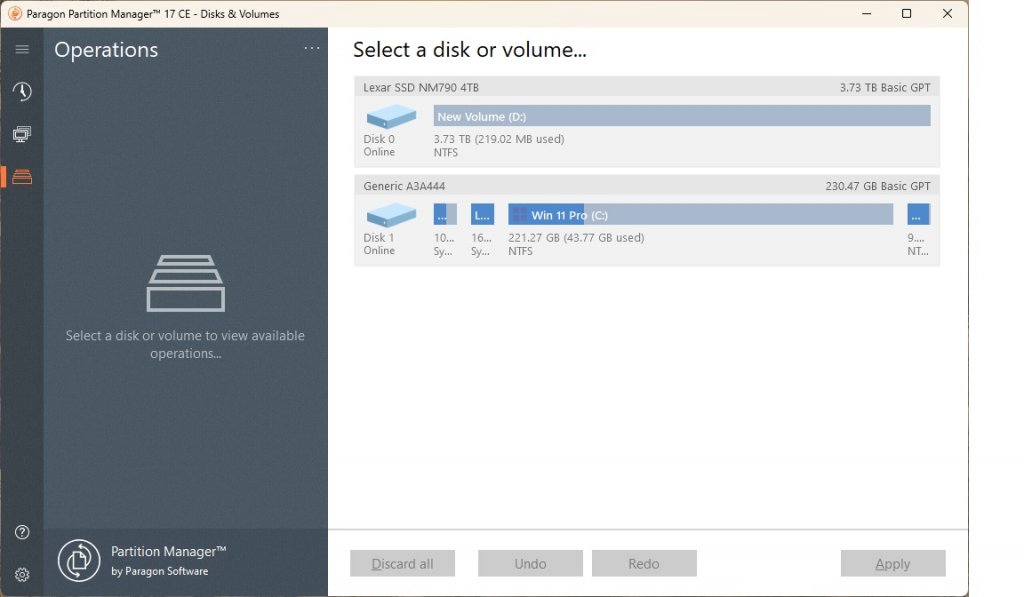Open the computer view sidebar icon
1024x597 pixels.
pos(22,134)
